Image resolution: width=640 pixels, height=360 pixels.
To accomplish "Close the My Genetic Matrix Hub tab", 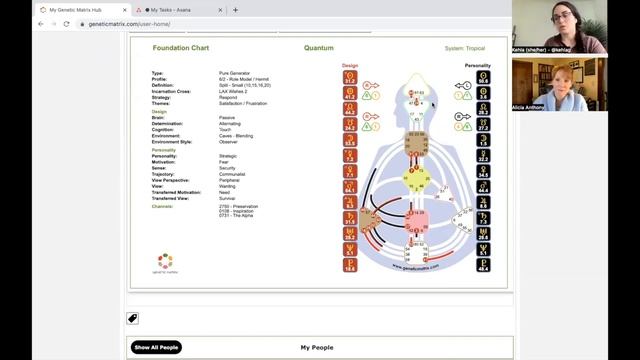I will (x=124, y=10).
